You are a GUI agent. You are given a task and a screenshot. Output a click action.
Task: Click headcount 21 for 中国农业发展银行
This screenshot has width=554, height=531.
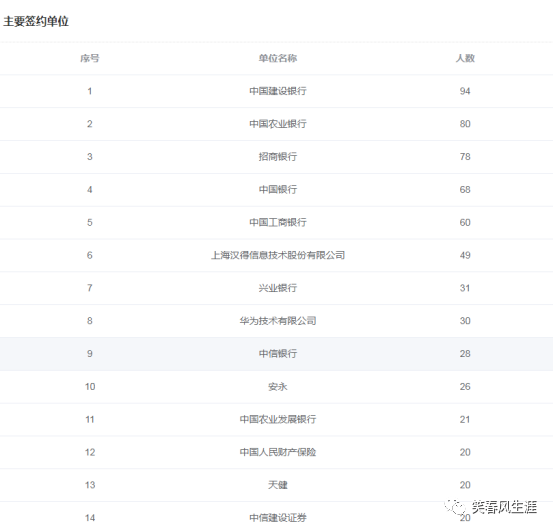pyautogui.click(x=465, y=420)
